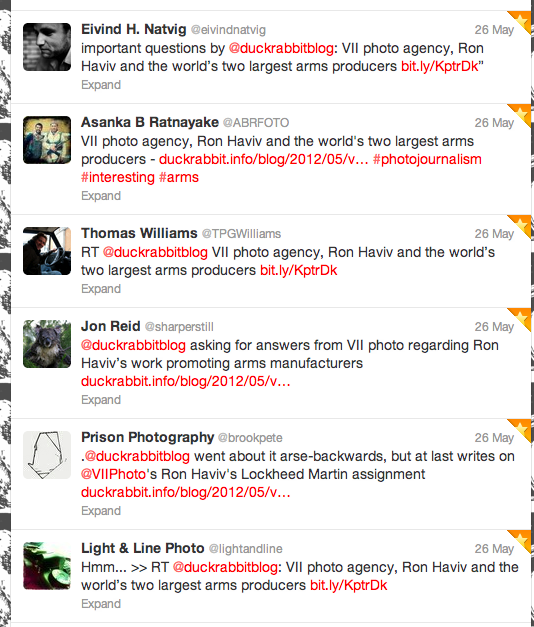Open @lightandline handle

click(x=246, y=549)
